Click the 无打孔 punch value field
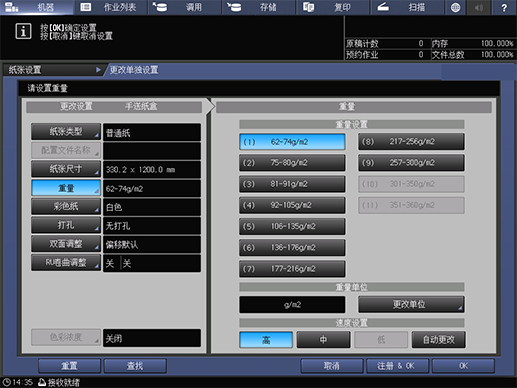 (152, 226)
